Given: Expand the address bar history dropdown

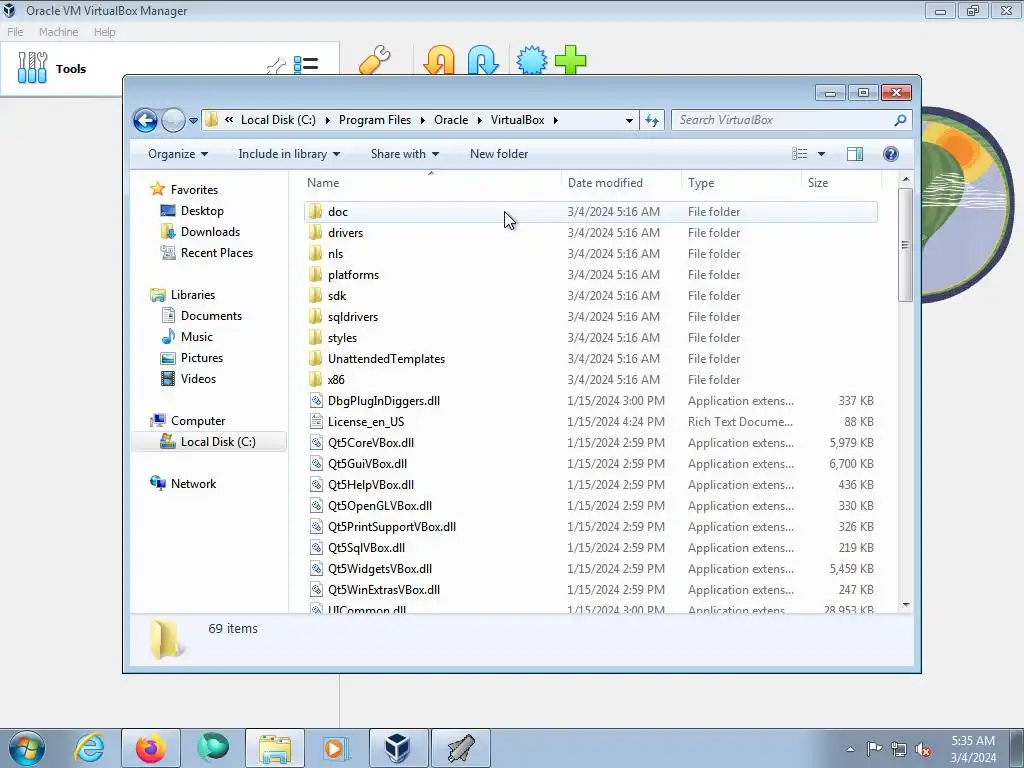Looking at the screenshot, I should [629, 120].
